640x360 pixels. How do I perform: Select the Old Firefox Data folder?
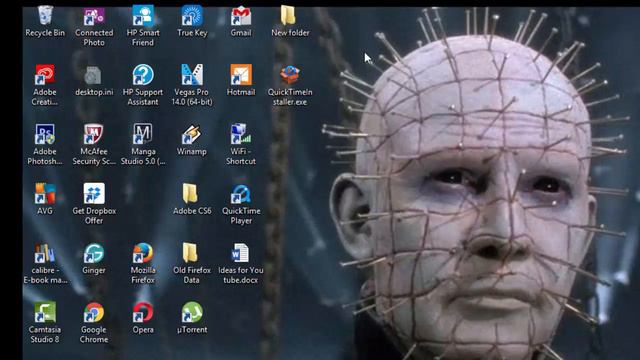tap(190, 252)
